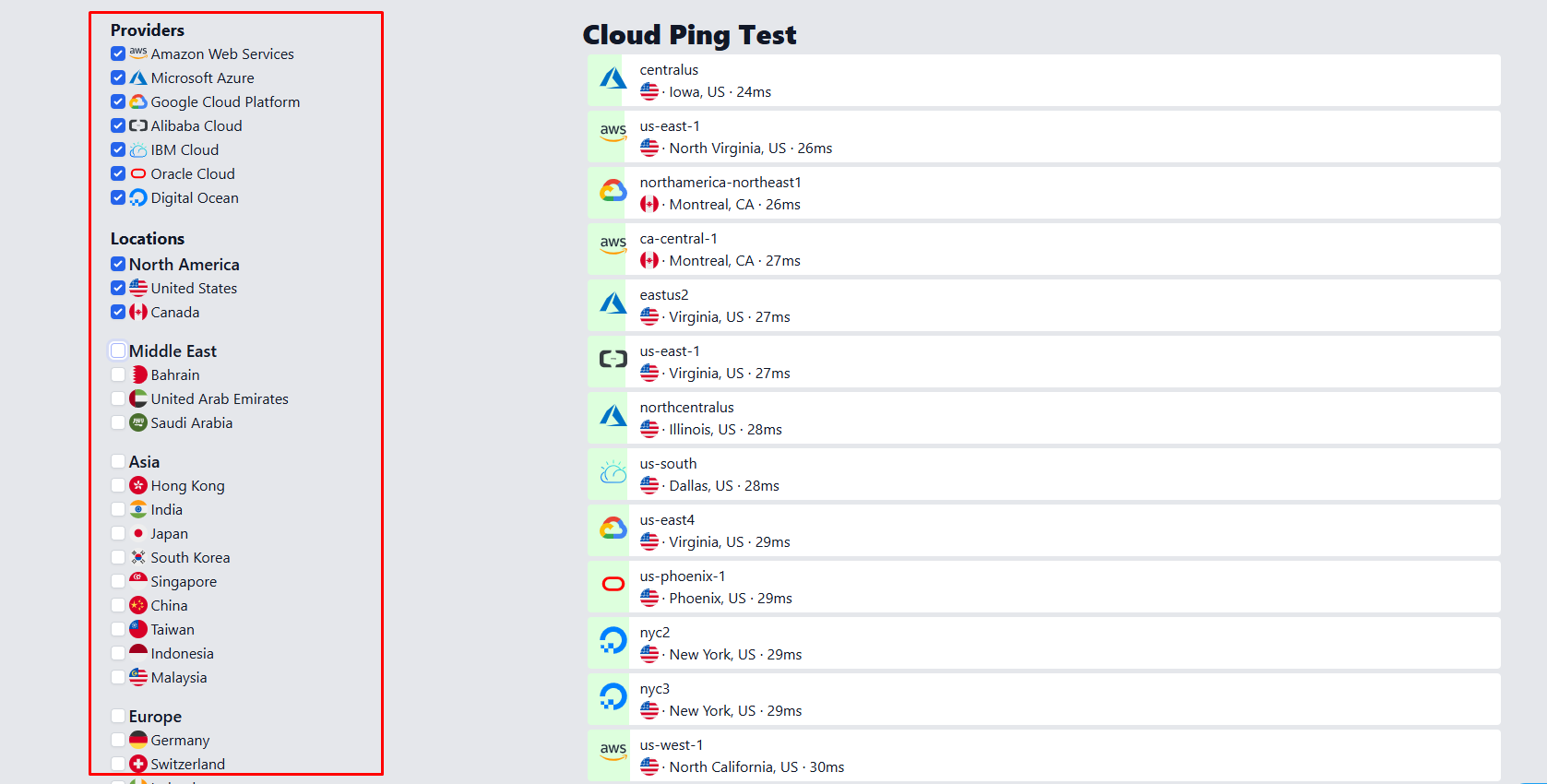Click the Oracle icon beside us-phoenix-1

coord(613,584)
